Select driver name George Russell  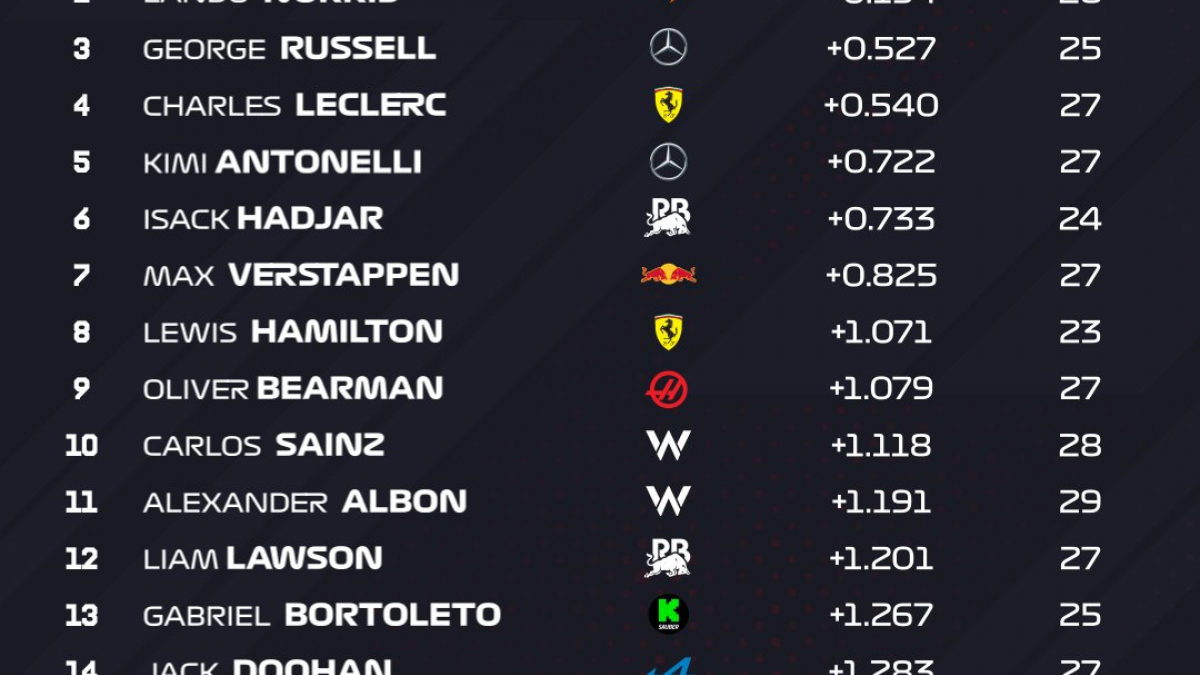point(289,48)
